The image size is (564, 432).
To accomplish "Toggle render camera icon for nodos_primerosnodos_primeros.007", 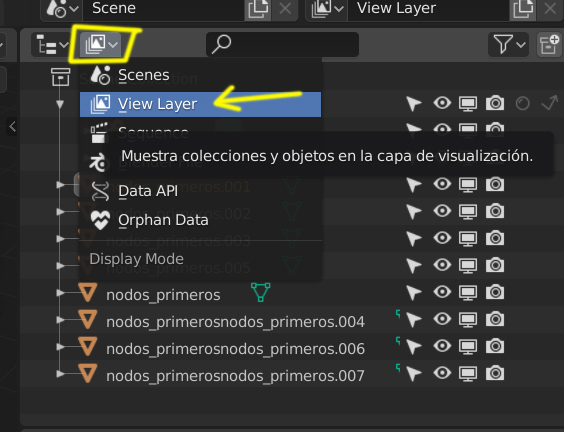I will point(495,373).
